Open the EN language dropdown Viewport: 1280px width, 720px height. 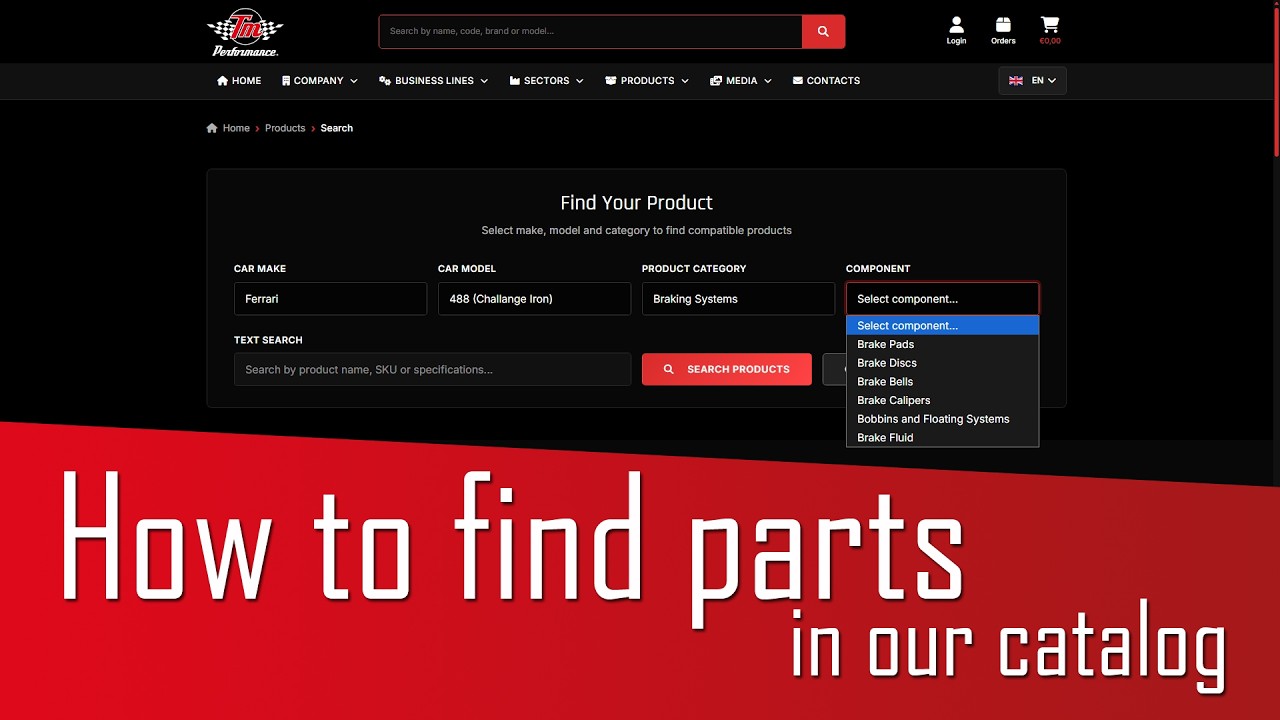[x=1033, y=81]
